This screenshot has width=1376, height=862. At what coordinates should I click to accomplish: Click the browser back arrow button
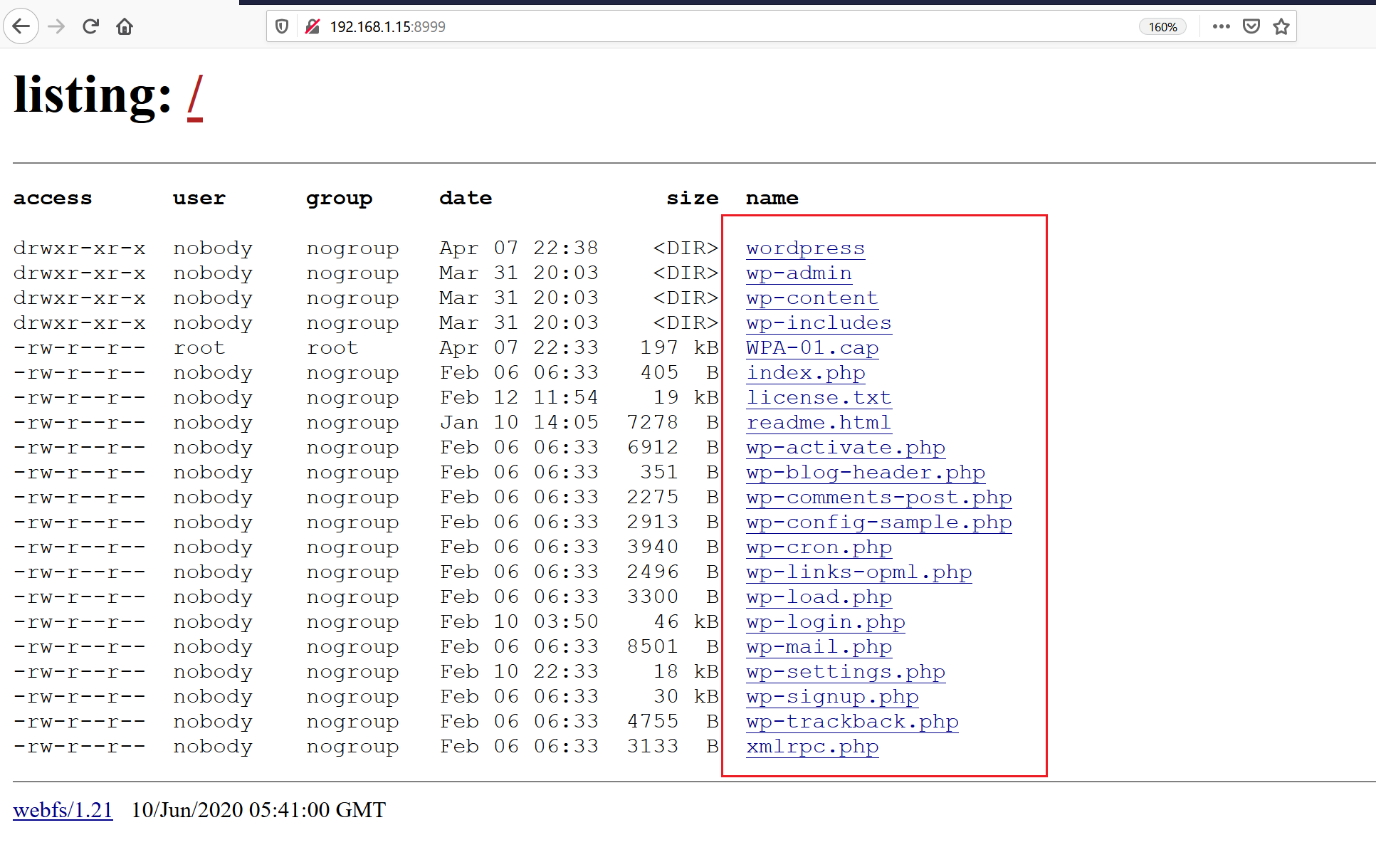(x=20, y=27)
